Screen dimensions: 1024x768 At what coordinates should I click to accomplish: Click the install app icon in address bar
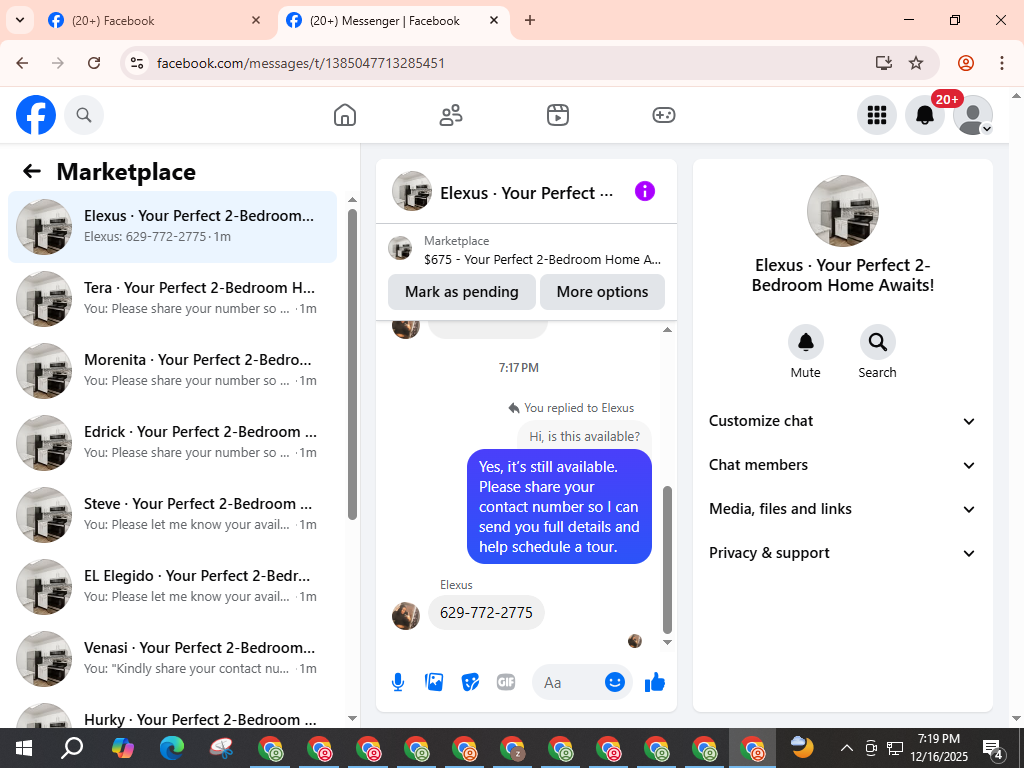(x=884, y=63)
